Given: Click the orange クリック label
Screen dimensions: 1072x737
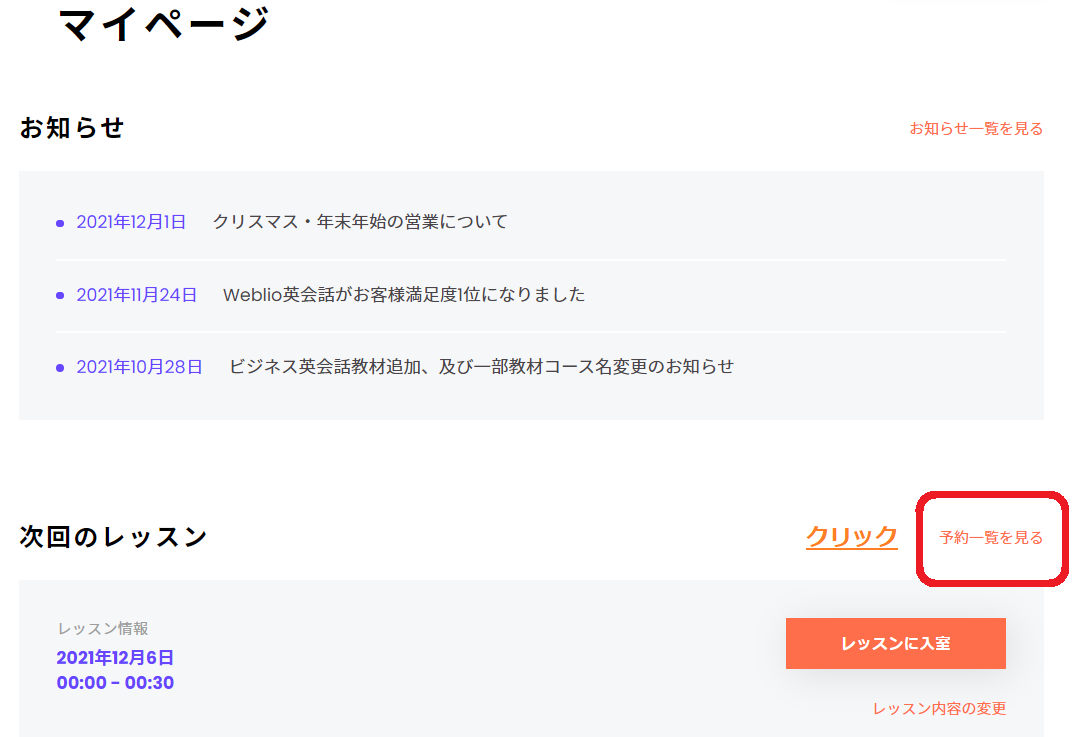Looking at the screenshot, I should tap(851, 537).
